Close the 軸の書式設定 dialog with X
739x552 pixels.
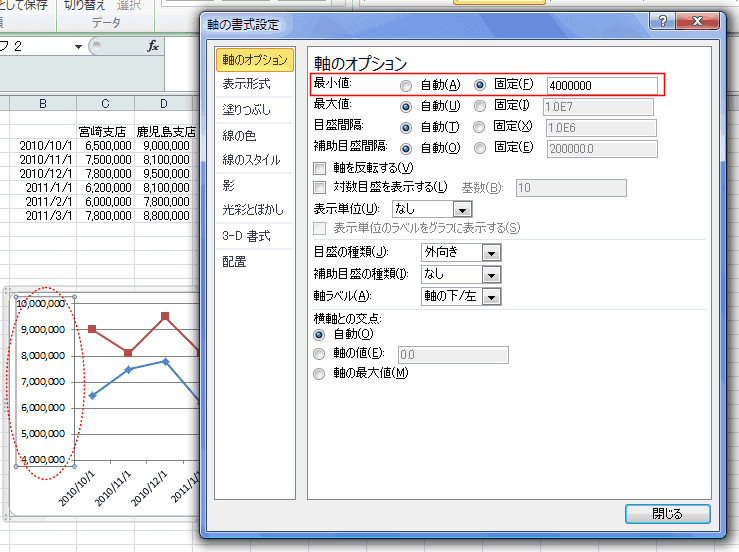tap(698, 21)
